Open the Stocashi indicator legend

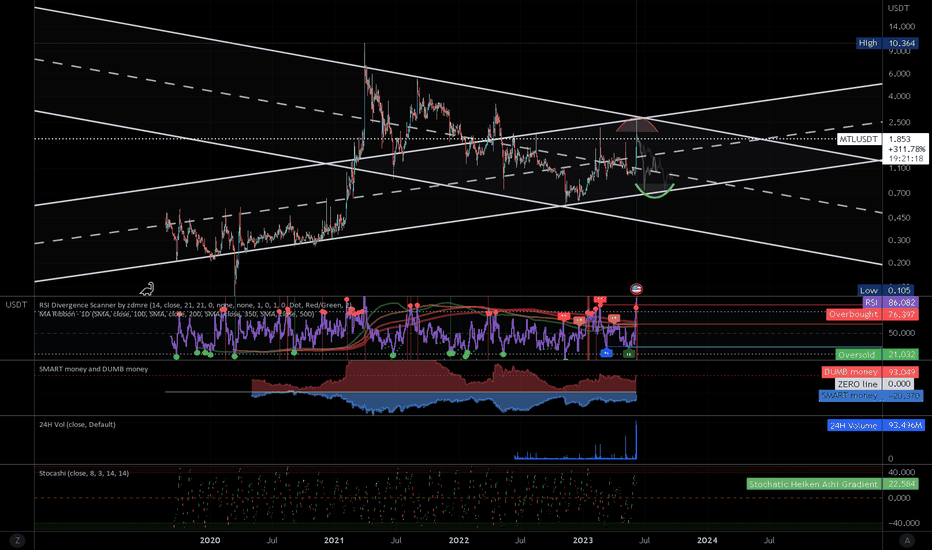84,473
